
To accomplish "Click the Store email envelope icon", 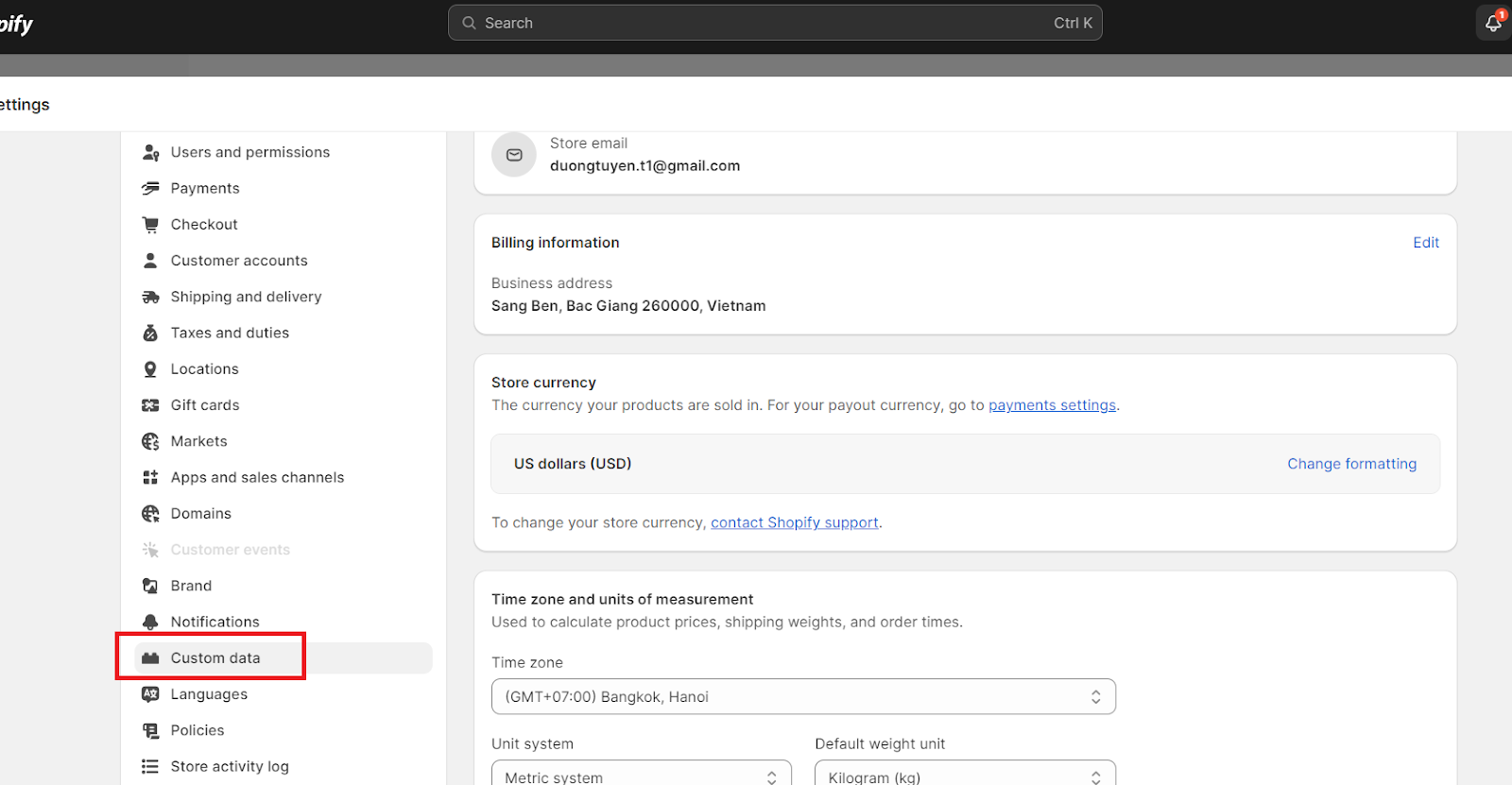I will pos(514,155).
